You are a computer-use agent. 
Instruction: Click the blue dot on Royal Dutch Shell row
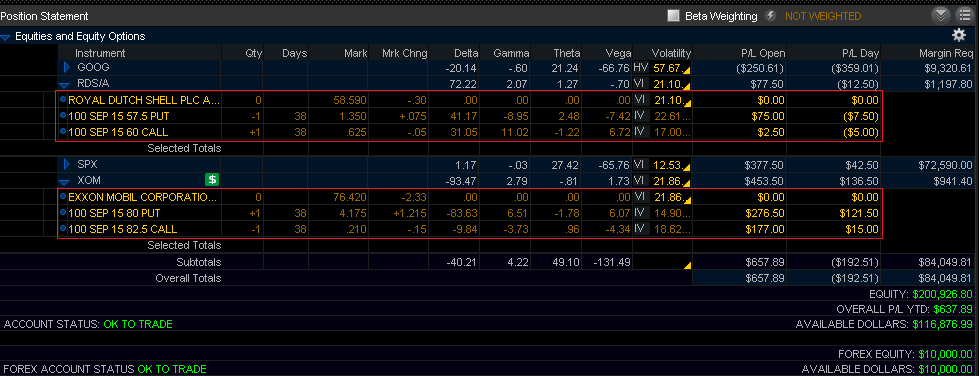62,99
